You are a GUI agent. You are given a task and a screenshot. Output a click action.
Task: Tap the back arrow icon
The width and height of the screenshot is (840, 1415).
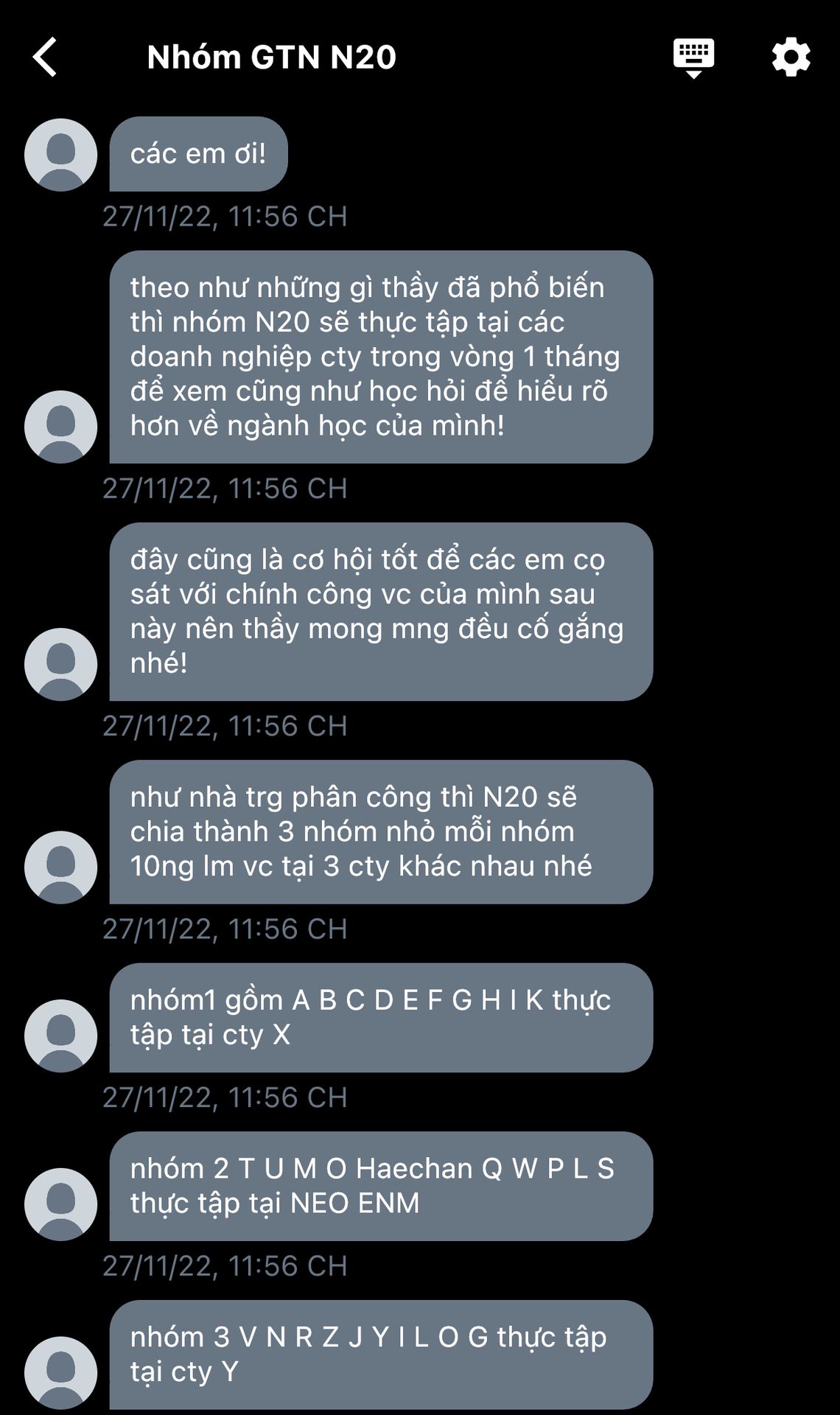click(46, 57)
